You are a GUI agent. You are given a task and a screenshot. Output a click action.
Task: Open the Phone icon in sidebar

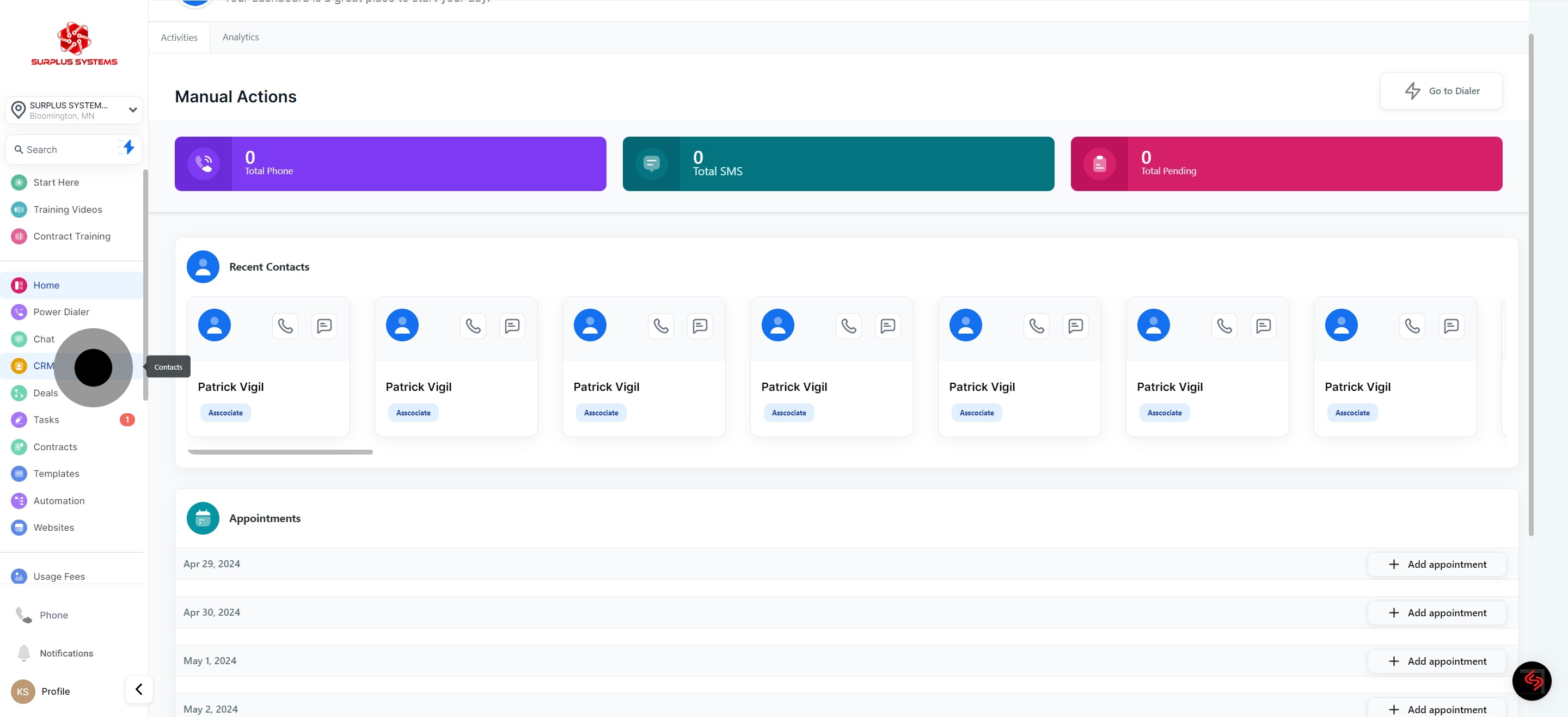24,615
